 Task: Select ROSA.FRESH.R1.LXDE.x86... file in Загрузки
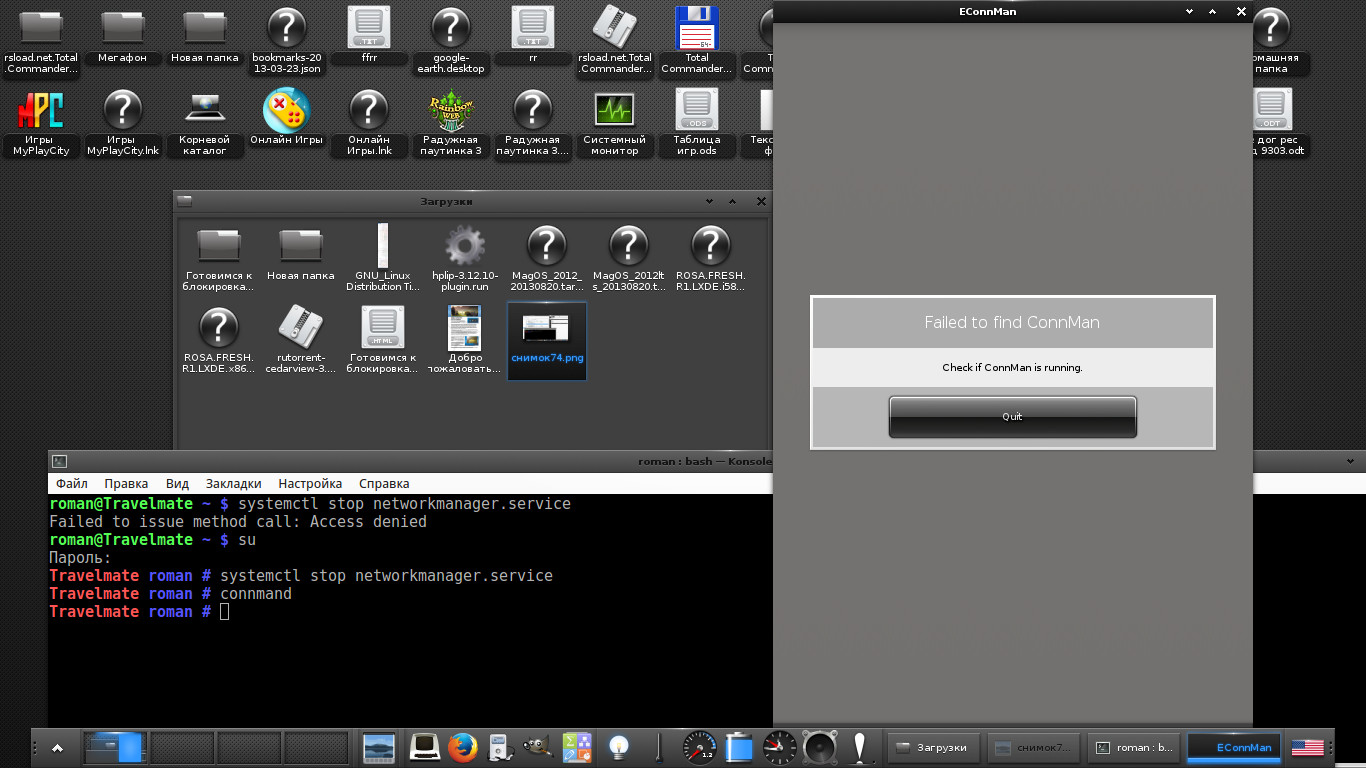click(219, 341)
